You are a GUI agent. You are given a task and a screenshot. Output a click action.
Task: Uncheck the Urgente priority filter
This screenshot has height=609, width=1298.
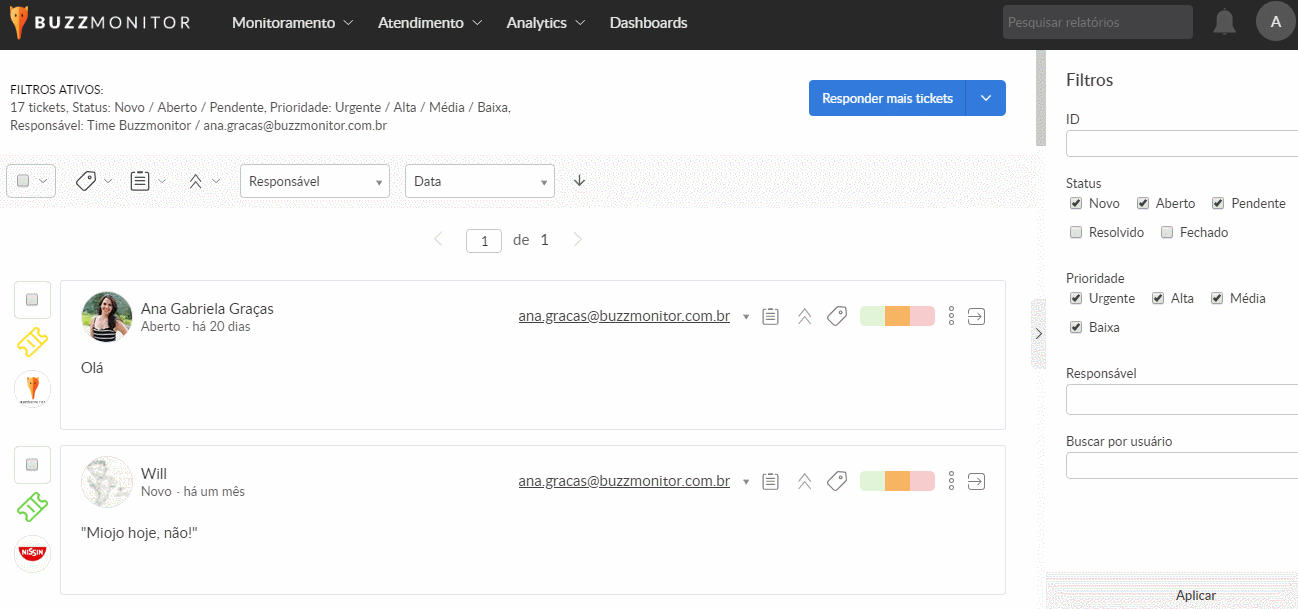pos(1076,298)
